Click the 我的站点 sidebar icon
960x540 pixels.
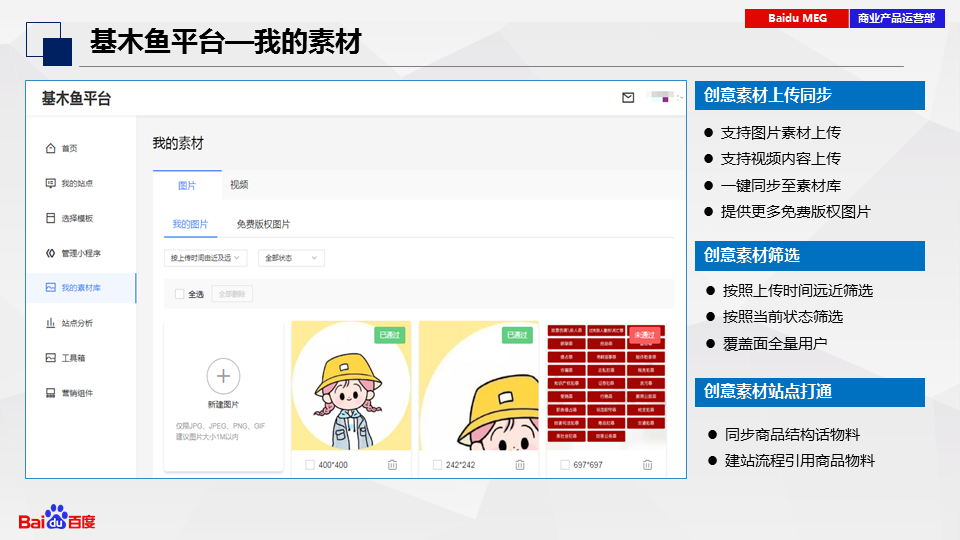tap(50, 183)
